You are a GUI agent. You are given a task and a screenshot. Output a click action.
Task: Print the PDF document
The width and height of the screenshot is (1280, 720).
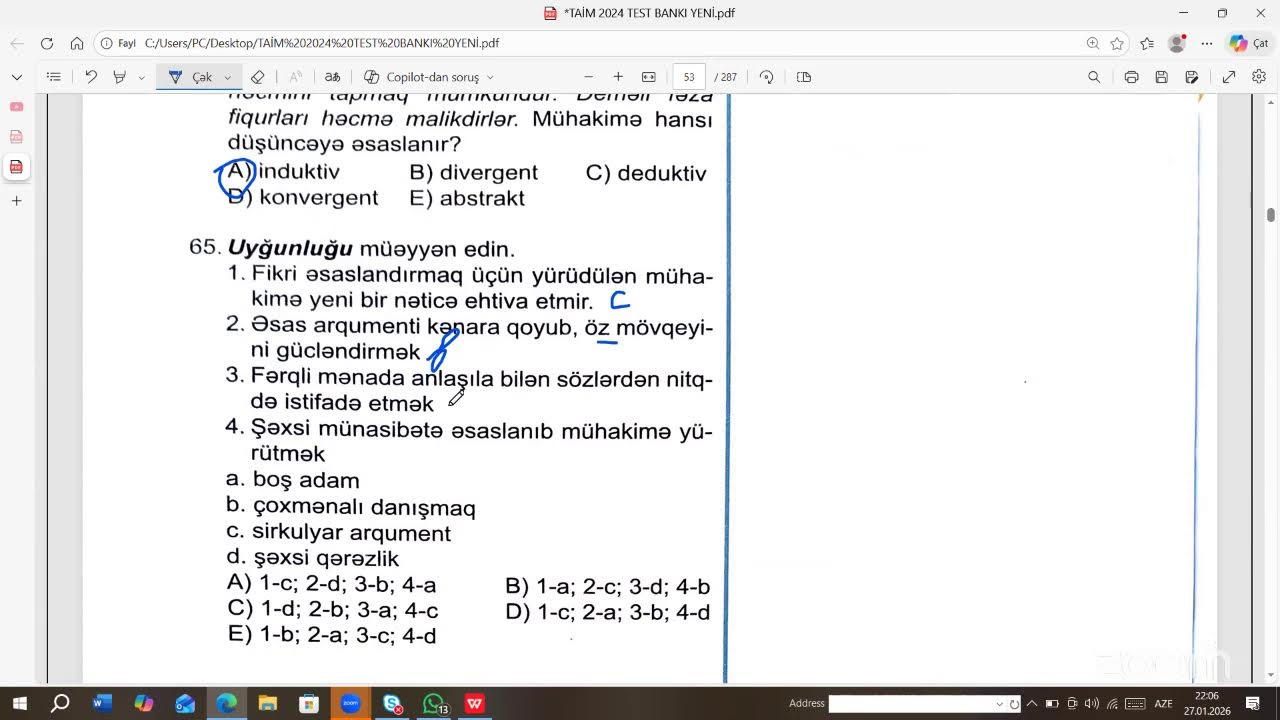pyautogui.click(x=1131, y=77)
